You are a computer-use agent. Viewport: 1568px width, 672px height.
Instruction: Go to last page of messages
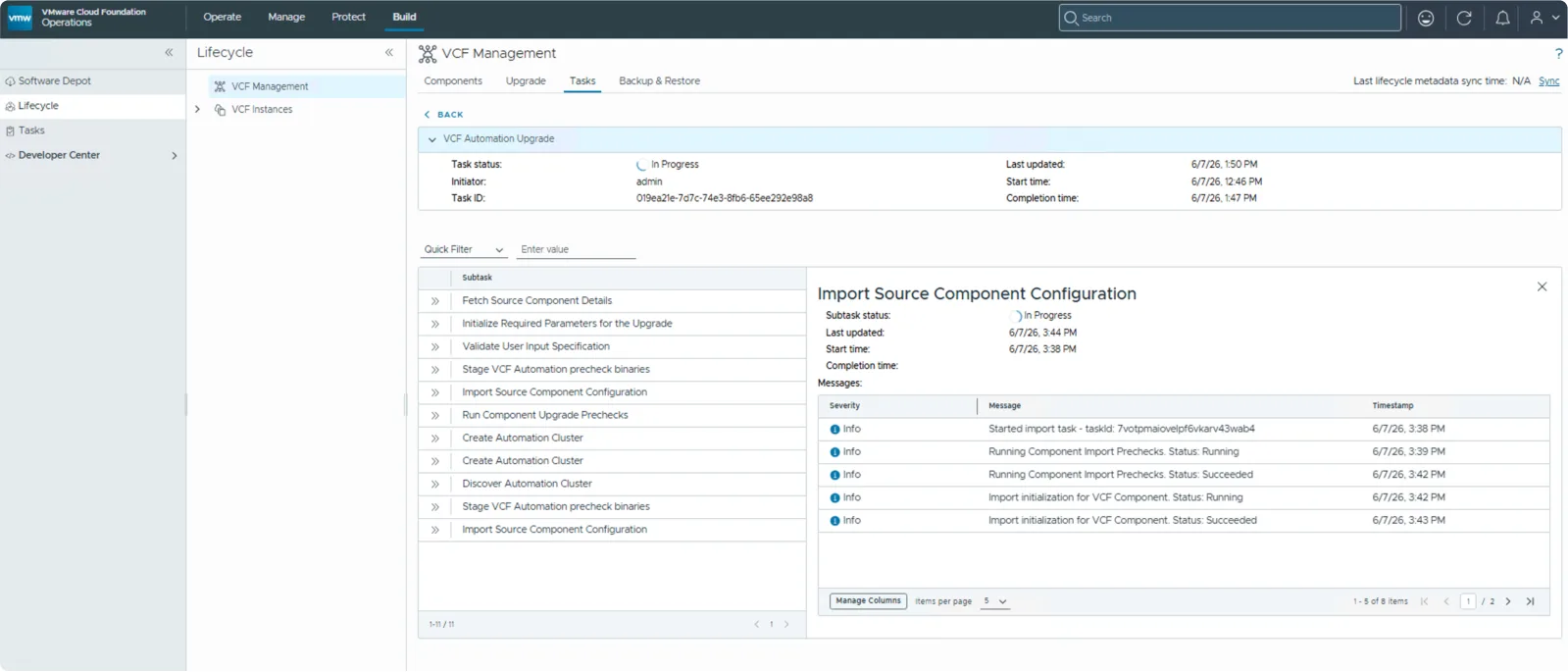coord(1530,601)
